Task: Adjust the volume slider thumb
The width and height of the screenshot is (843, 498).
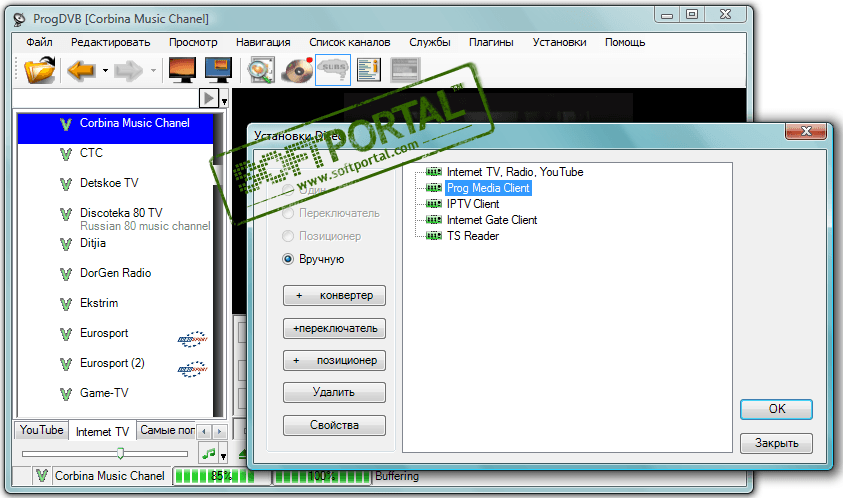Action: (120, 453)
